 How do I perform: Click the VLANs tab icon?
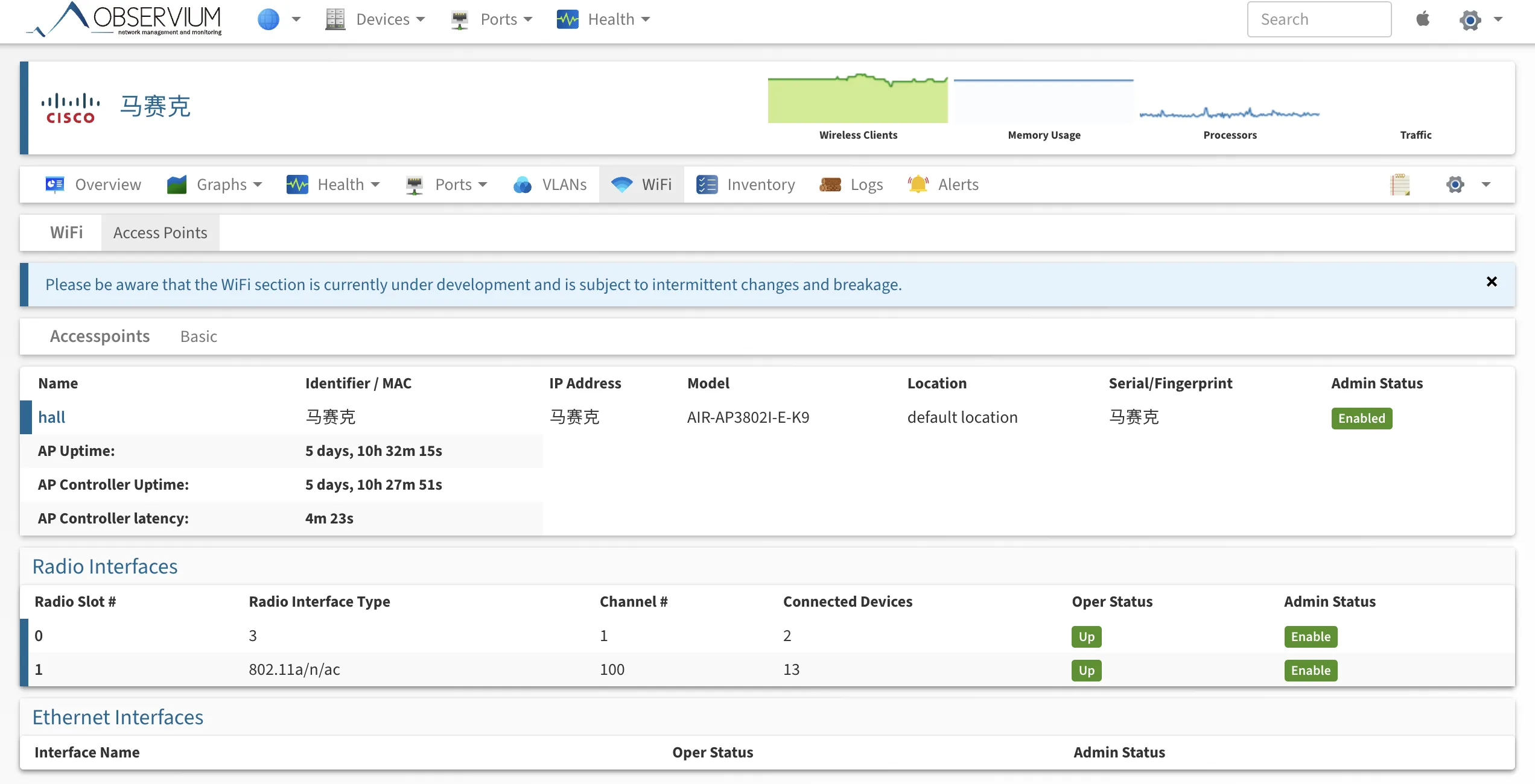click(x=521, y=185)
